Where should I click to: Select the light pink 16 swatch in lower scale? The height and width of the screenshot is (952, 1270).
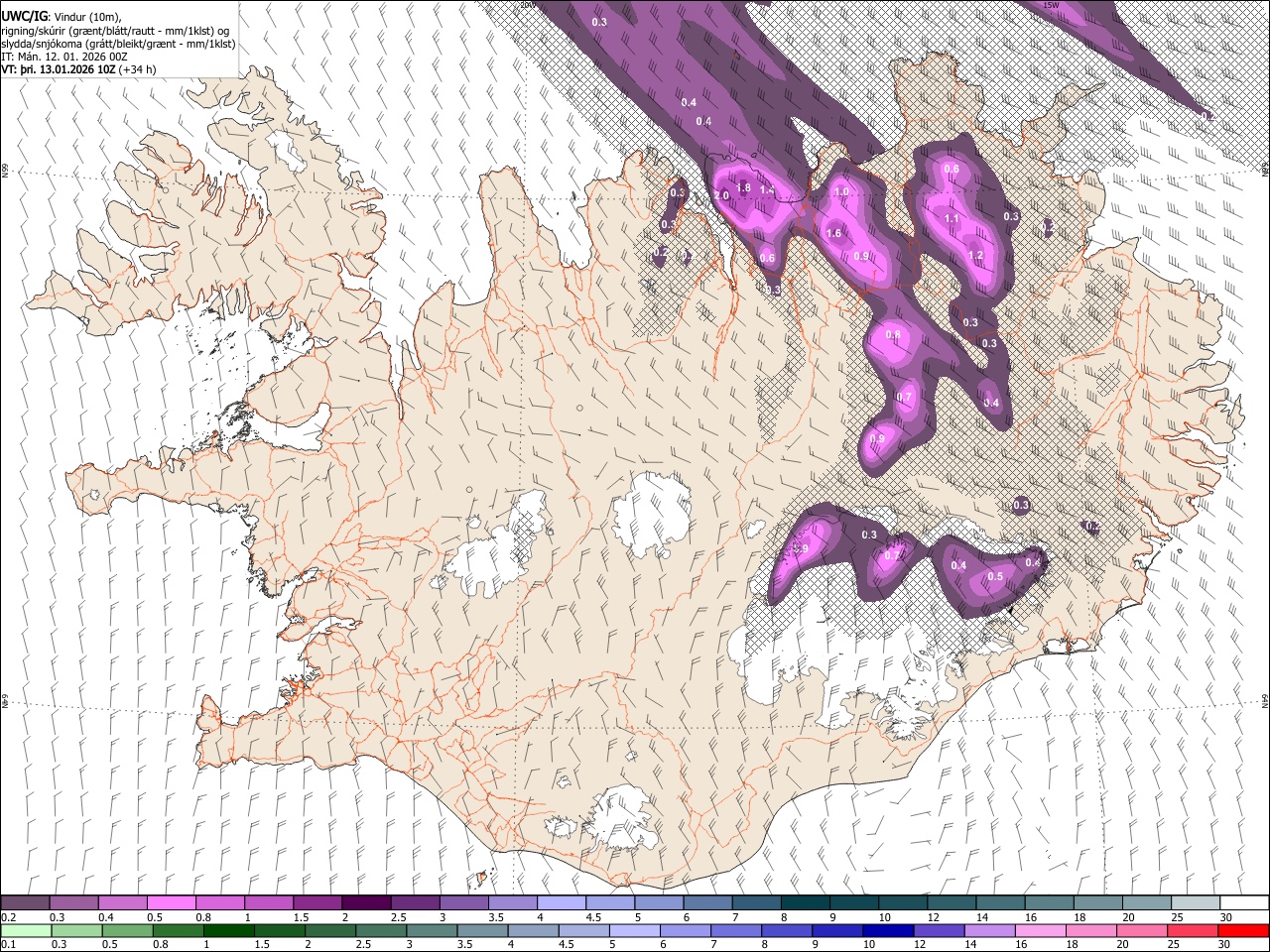coord(1041,930)
